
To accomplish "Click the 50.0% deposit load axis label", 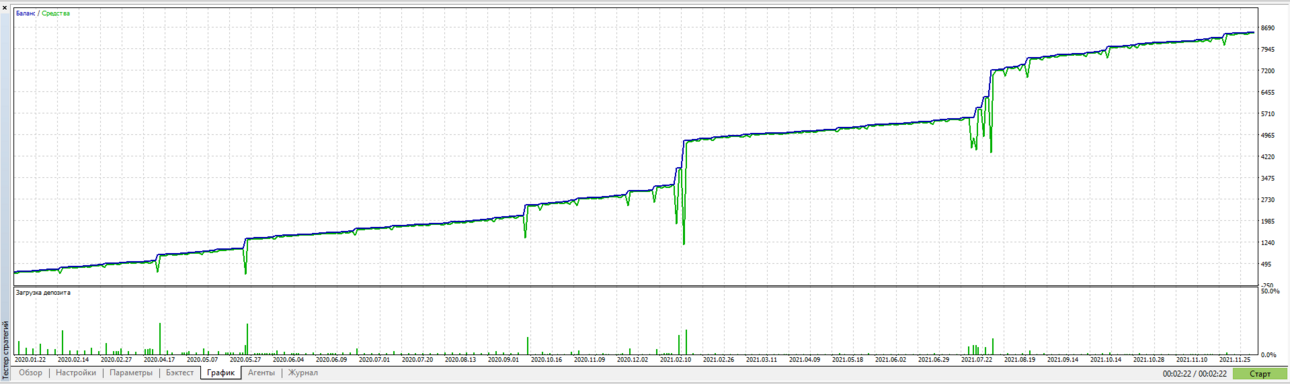I will 1270,292.
